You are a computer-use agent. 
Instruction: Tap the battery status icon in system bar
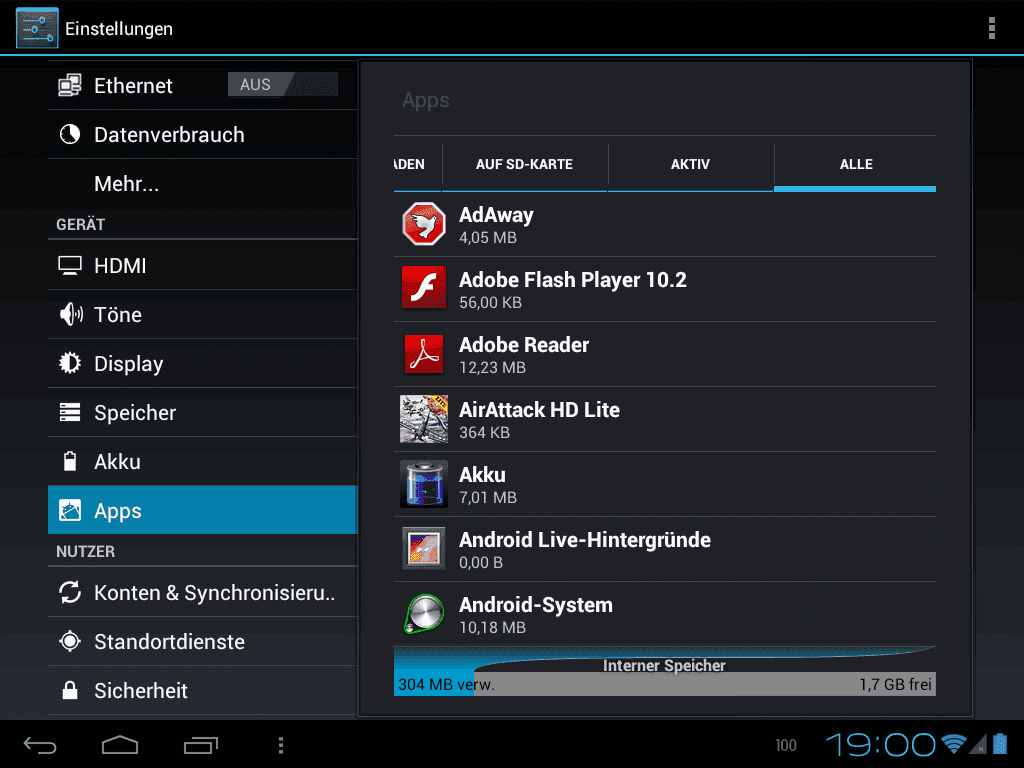point(1000,744)
